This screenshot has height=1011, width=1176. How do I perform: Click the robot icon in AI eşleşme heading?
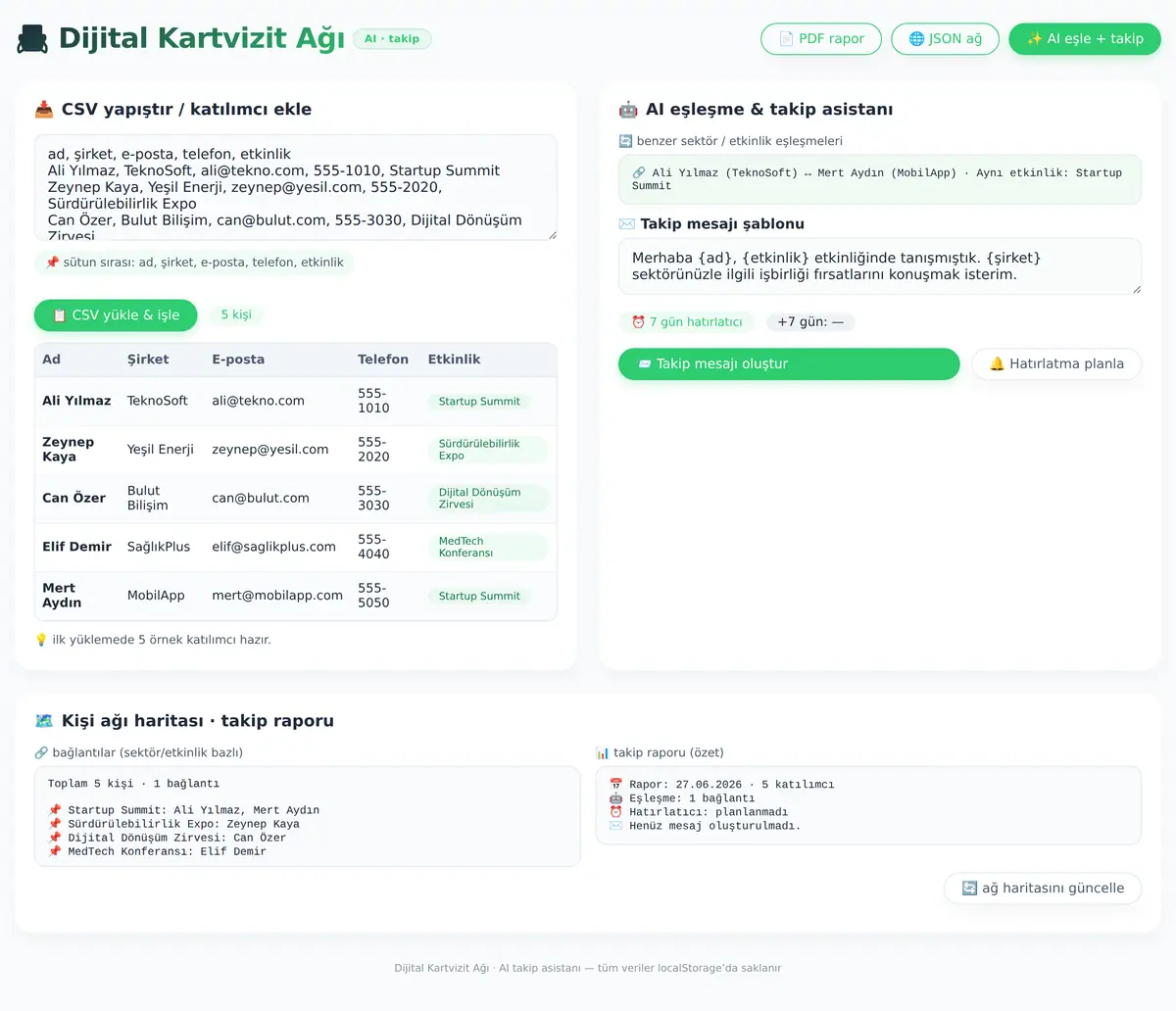(628, 110)
